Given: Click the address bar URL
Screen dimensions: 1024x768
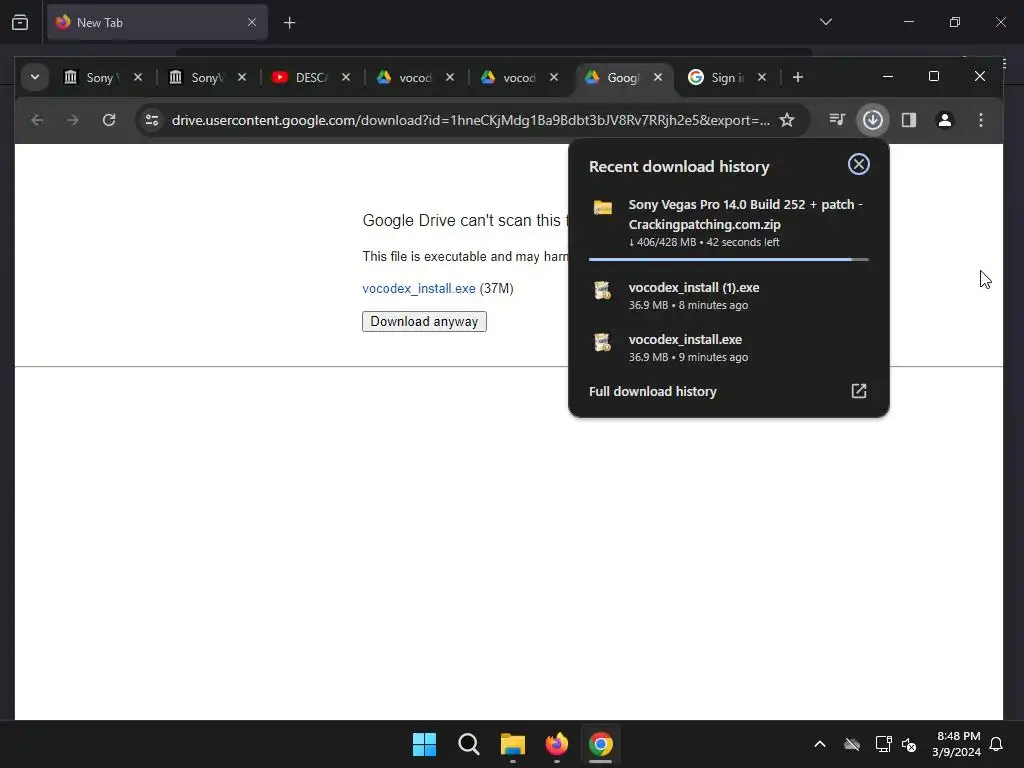Looking at the screenshot, I should pyautogui.click(x=470, y=120).
